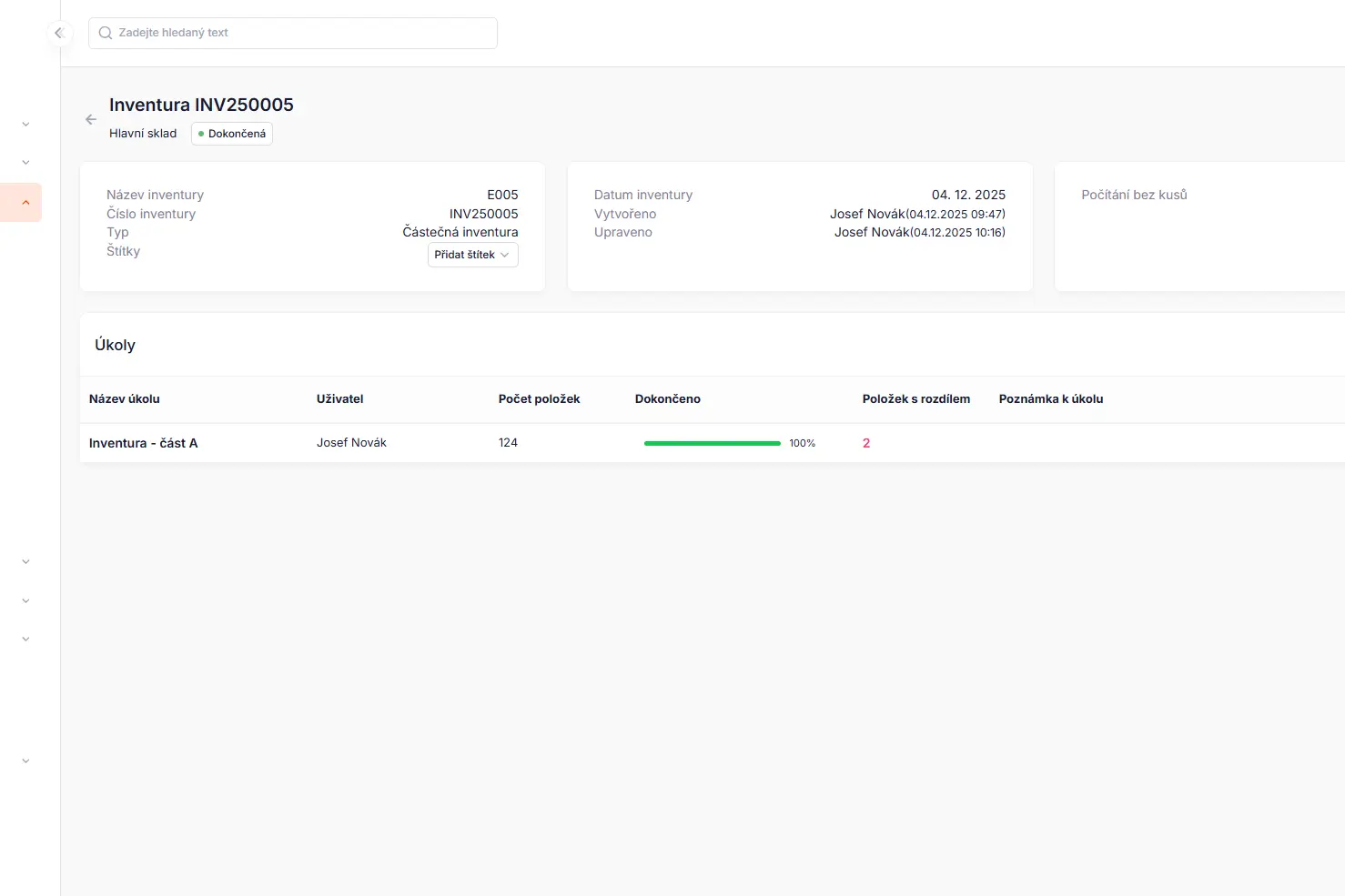Click the search magnifier icon
The width and height of the screenshot is (1345, 896).
pyautogui.click(x=105, y=32)
